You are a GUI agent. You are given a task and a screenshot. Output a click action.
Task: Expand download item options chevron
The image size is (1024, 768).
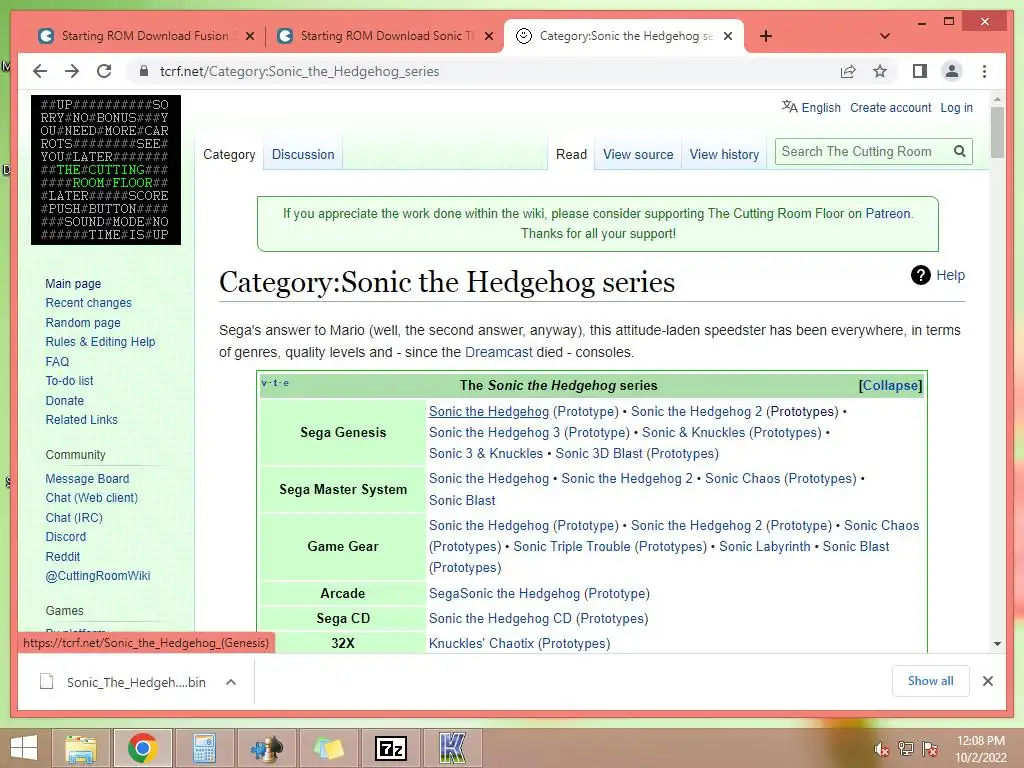(x=231, y=682)
